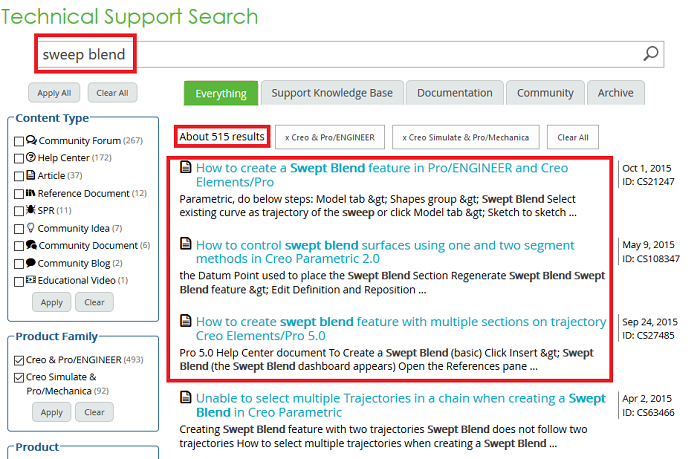Click Clear All next to filter chips
Viewport: 700px width, 459px height.
pyautogui.click(x=573, y=137)
